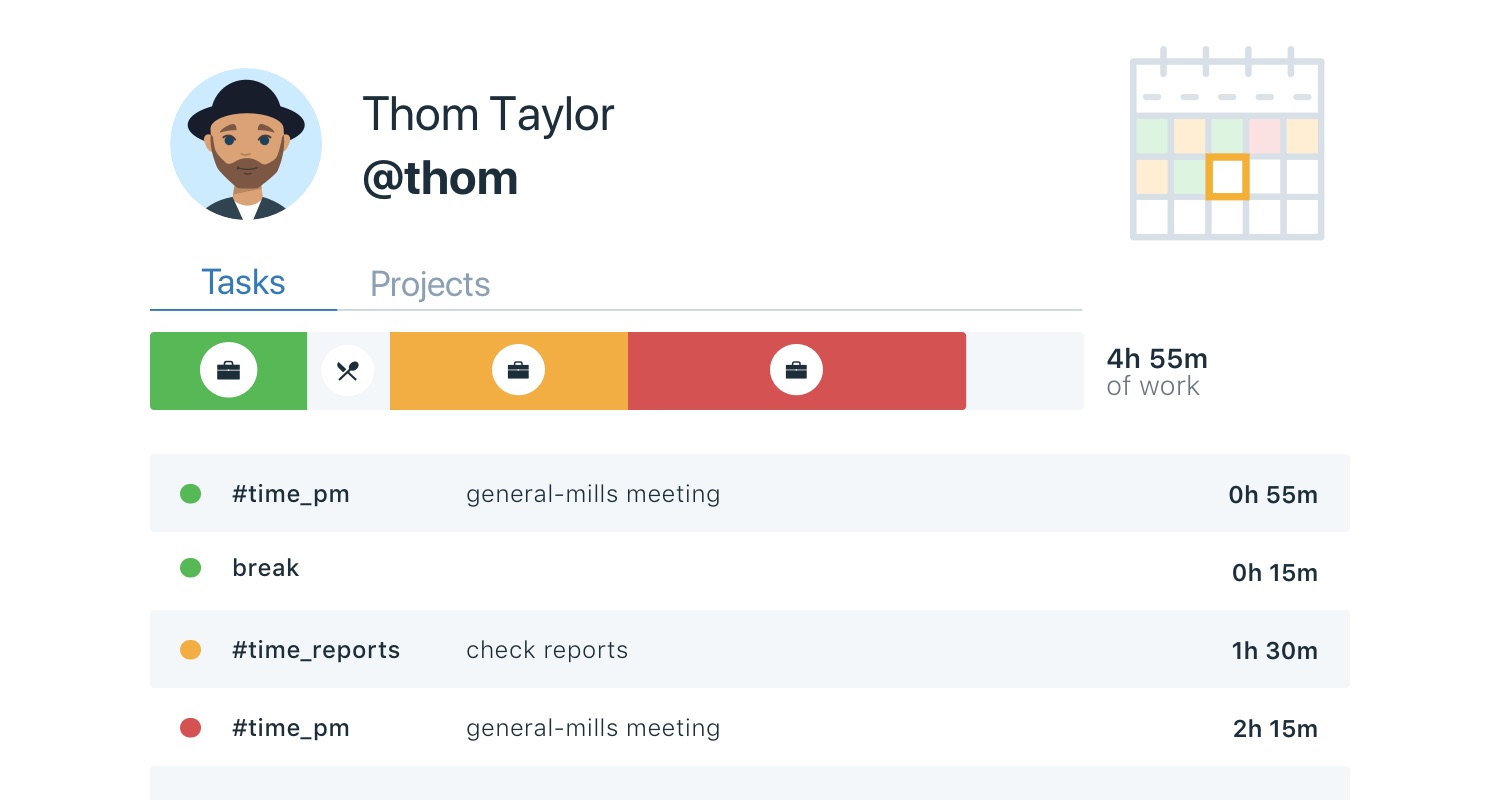Click the 4h 55m of work total
This screenshot has height=800, width=1500.
pos(1157,372)
